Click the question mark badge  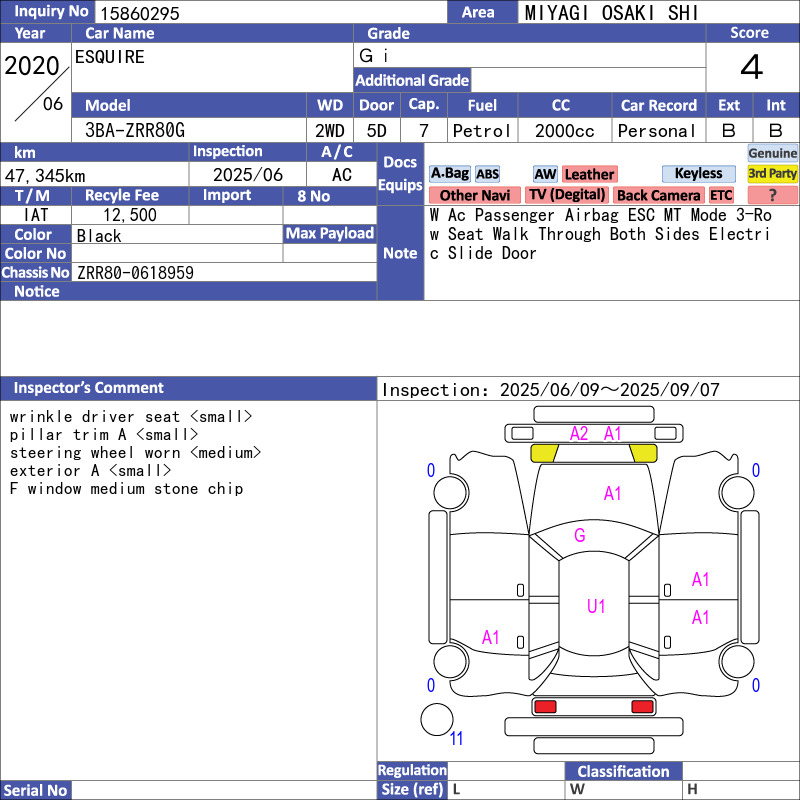[772, 196]
